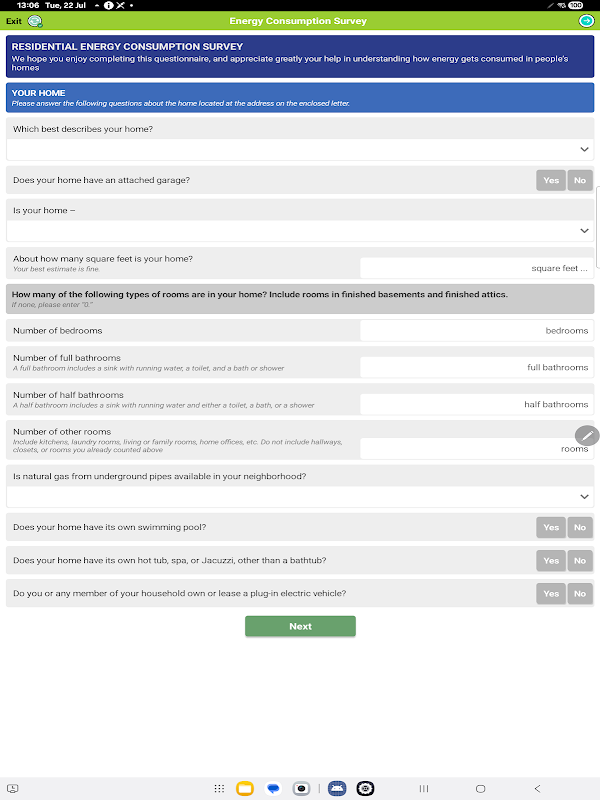Click the chat bubble icon beside Exit
The image size is (600, 800).
click(35, 21)
